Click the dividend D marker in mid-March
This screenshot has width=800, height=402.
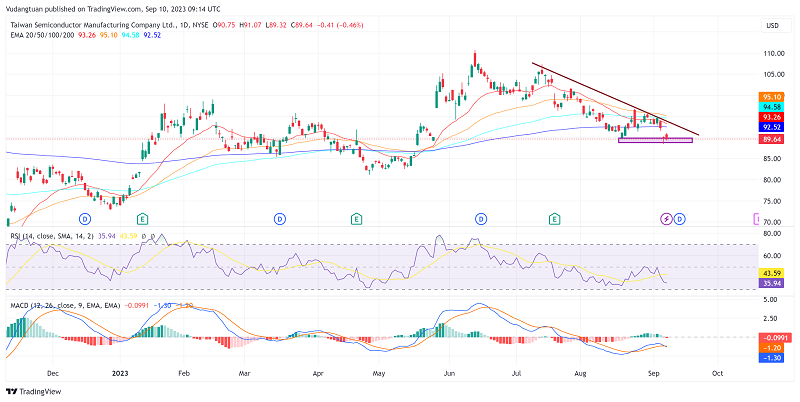pos(279,218)
